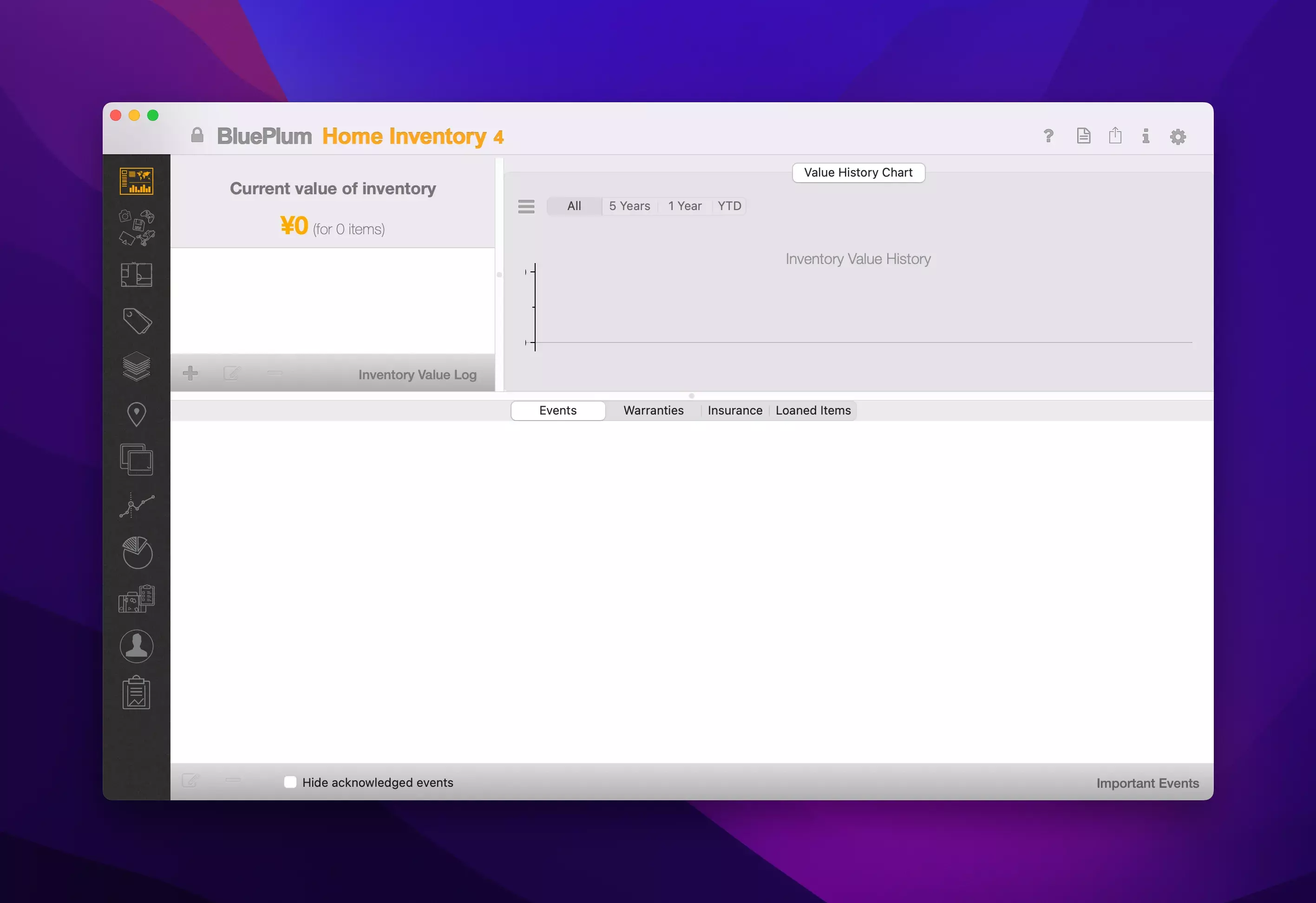Open the items collection sidebar icon

click(137, 228)
